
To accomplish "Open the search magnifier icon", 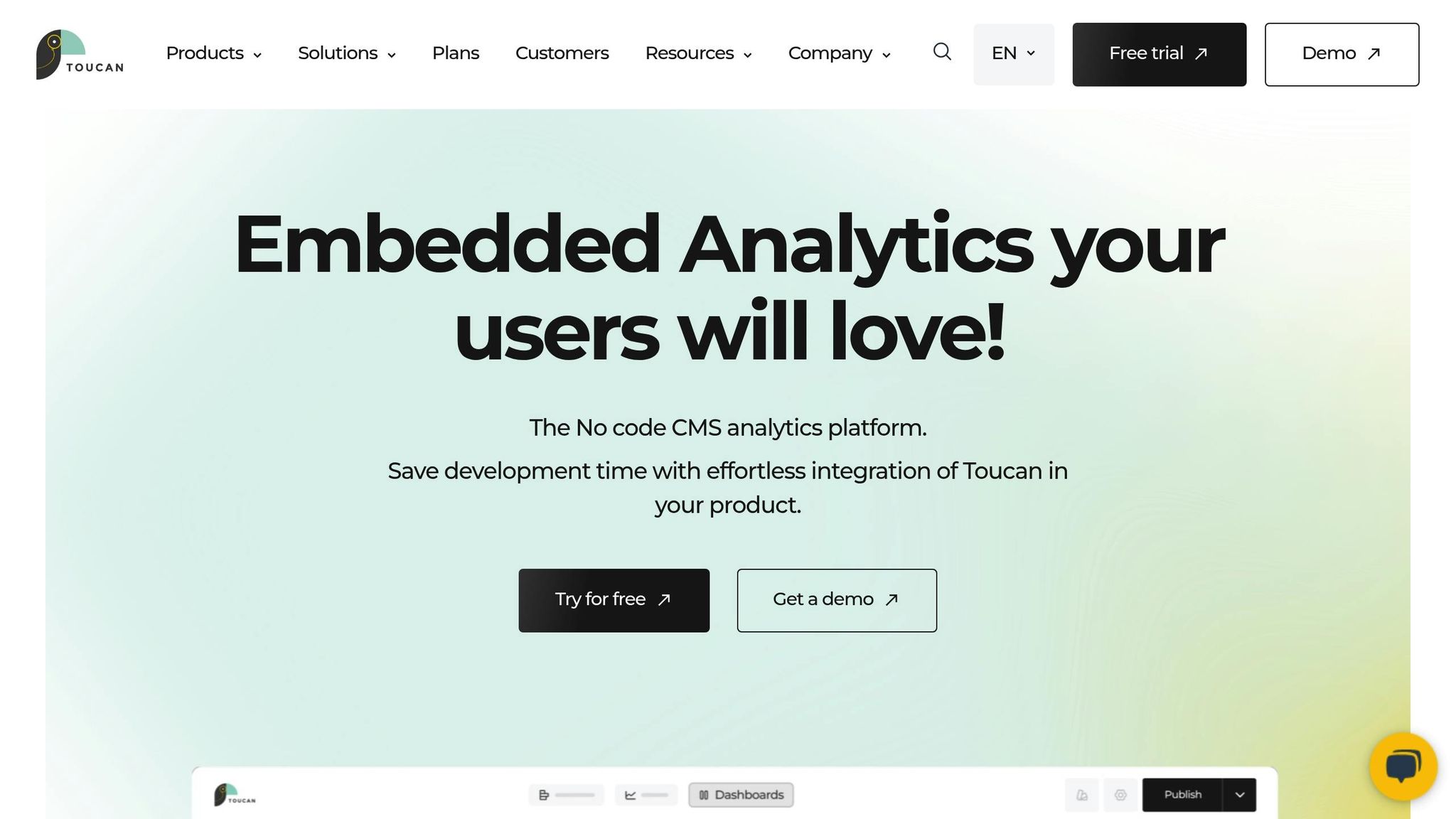I will click(942, 52).
